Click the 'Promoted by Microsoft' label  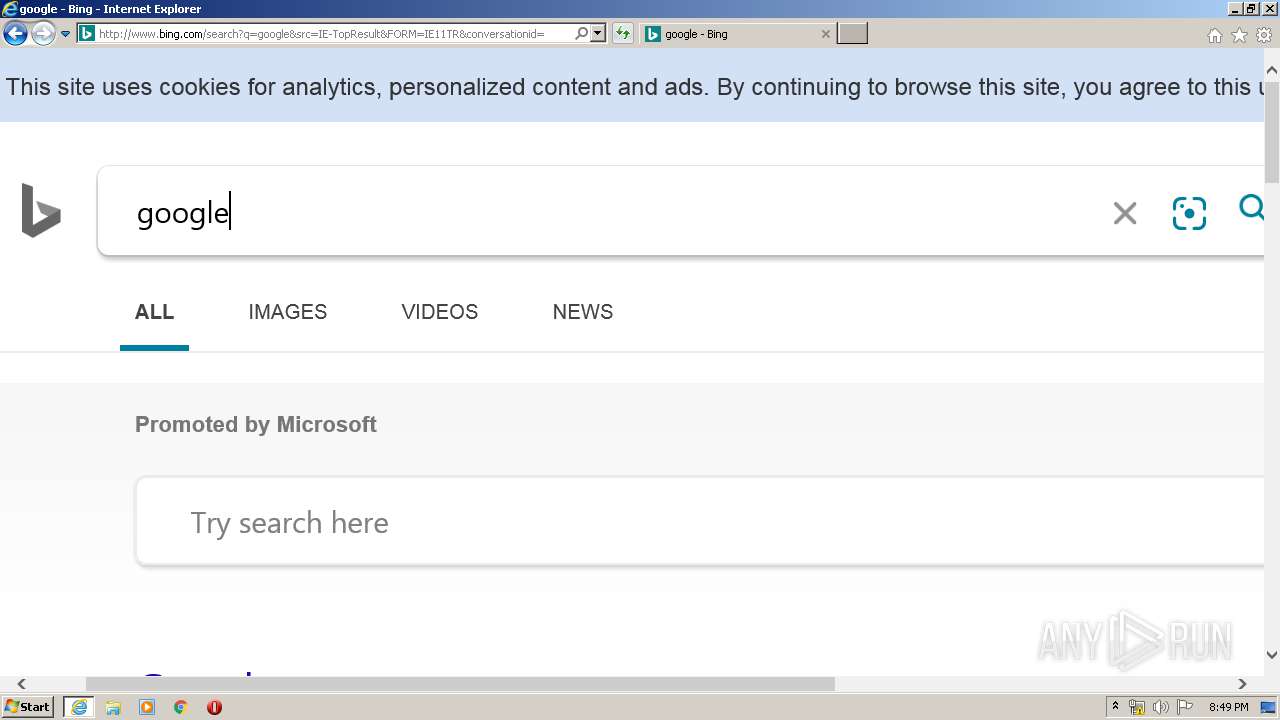click(x=256, y=424)
